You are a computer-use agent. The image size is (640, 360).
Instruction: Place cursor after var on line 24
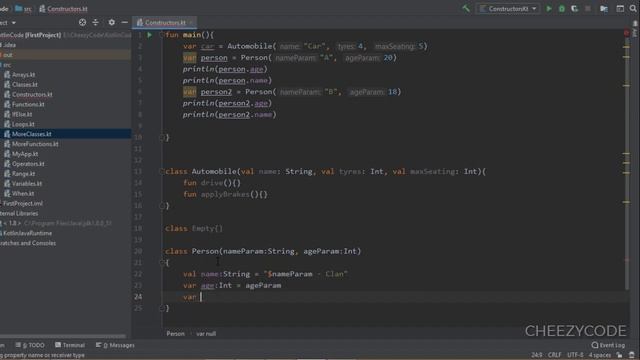[x=200, y=297]
